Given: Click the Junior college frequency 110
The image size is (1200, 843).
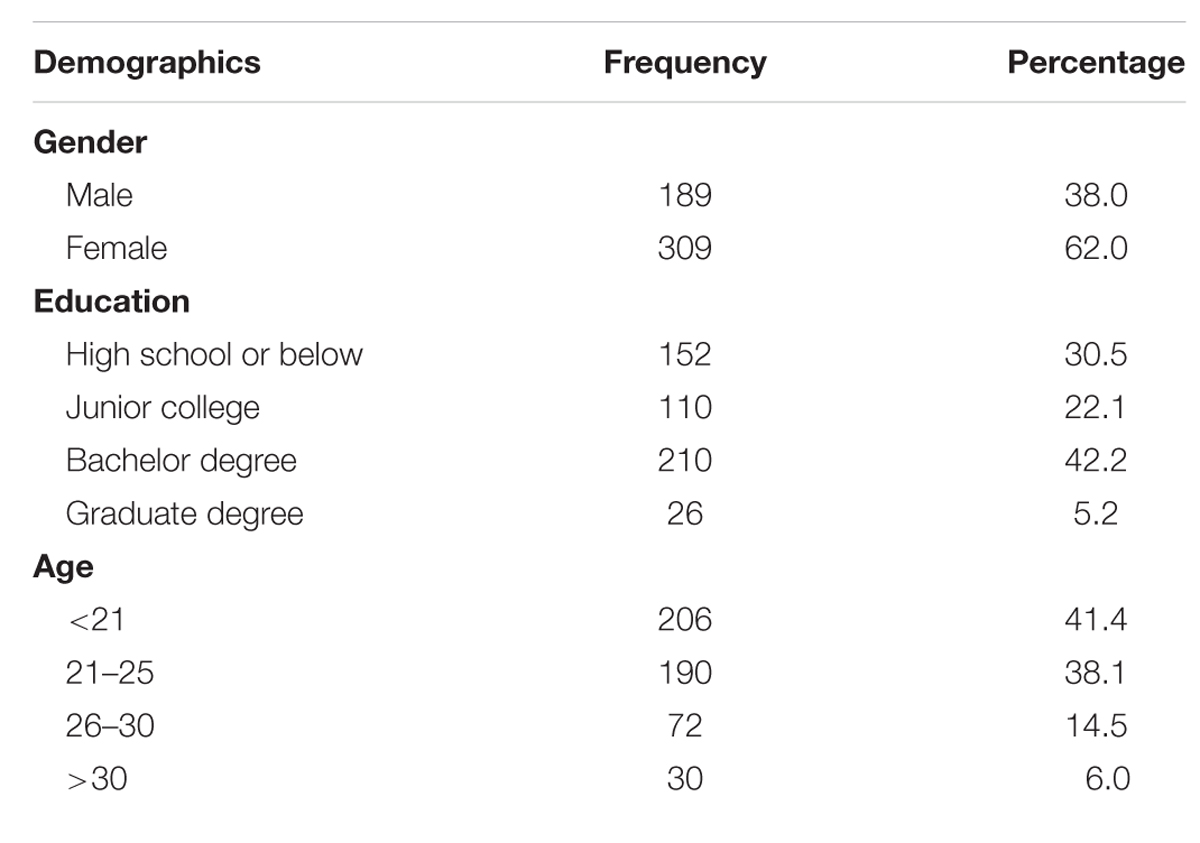Looking at the screenshot, I should tap(685, 407).
